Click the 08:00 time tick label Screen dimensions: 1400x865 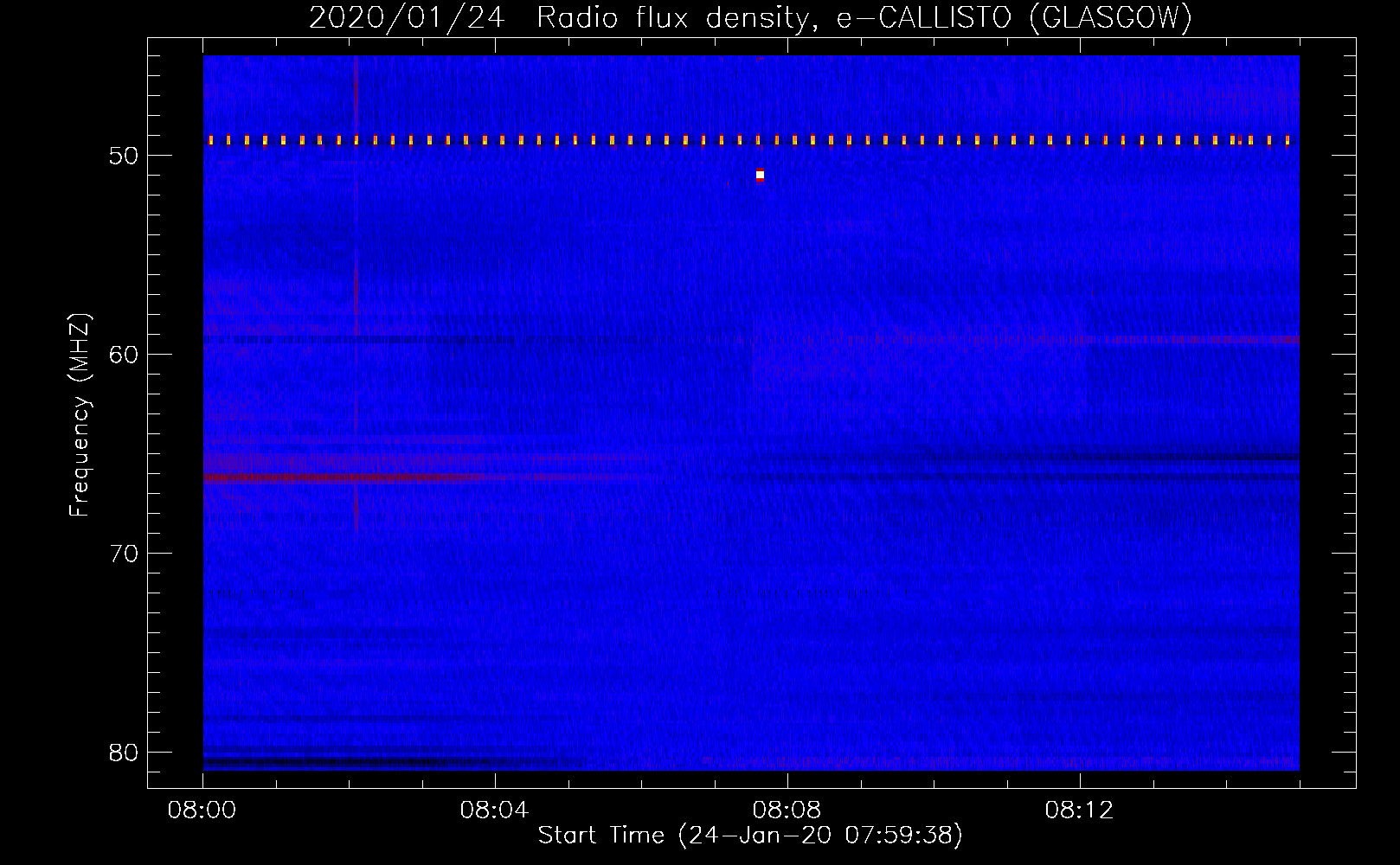202,811
